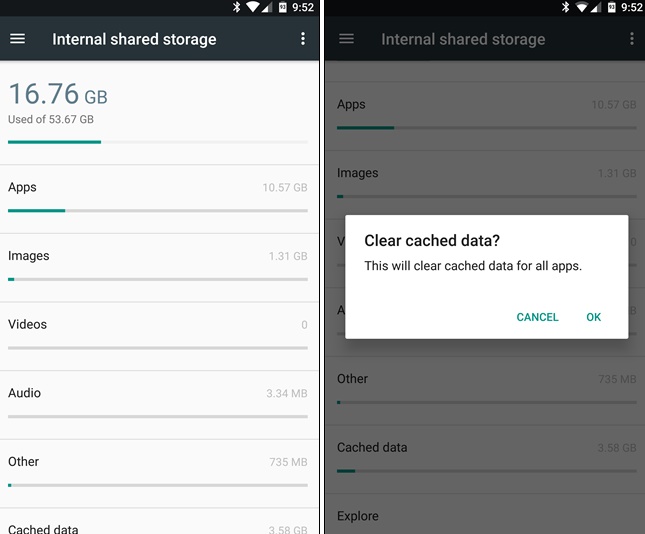This screenshot has height=534, width=645.
Task: Open the Apps storage entry on left
Action: [159, 199]
